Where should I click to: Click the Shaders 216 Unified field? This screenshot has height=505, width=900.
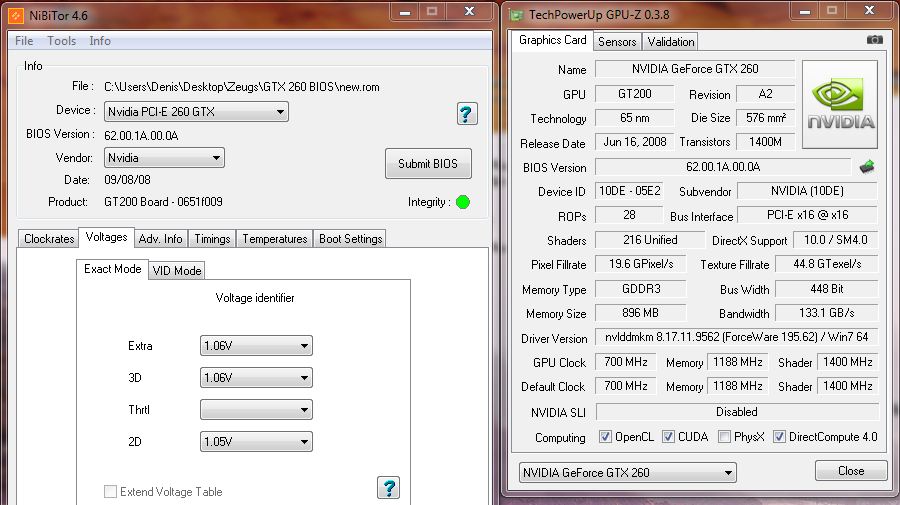[650, 240]
